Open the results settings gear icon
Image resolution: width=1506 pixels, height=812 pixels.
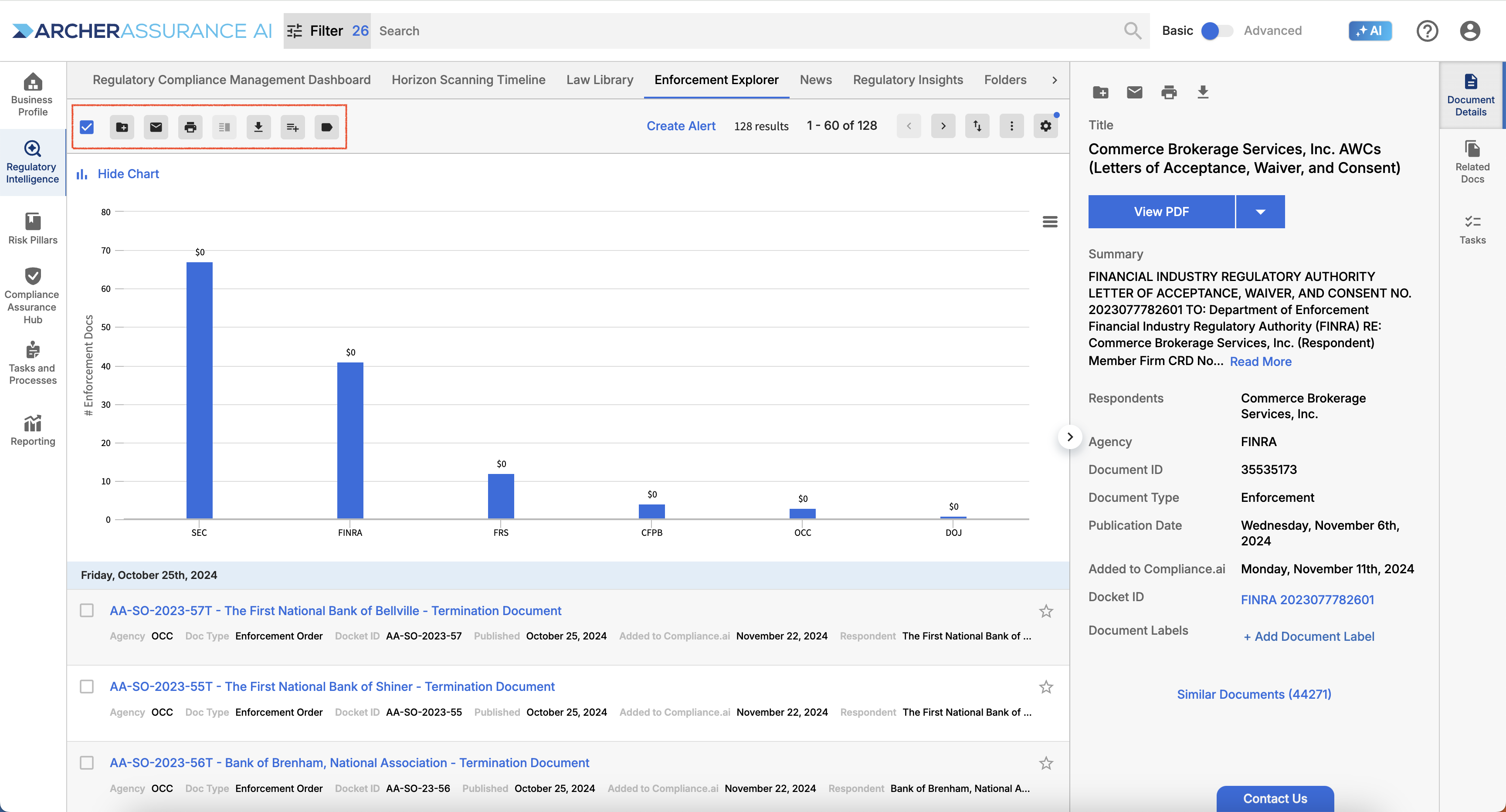tap(1046, 126)
